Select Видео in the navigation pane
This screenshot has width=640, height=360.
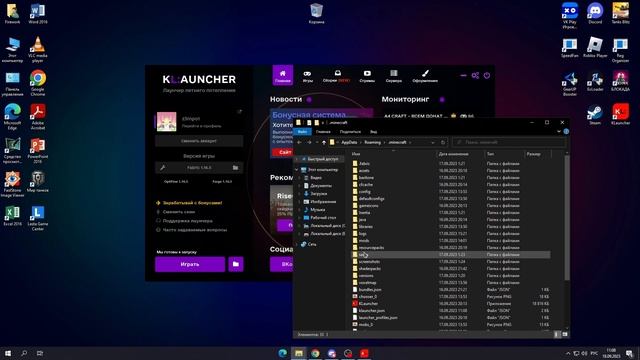point(316,178)
